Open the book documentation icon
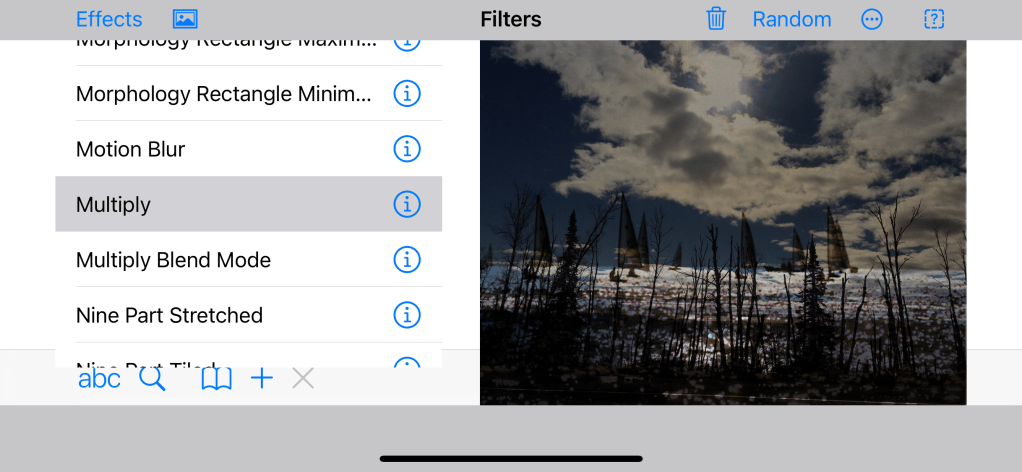Viewport: 1022px width, 472px height. click(x=216, y=379)
